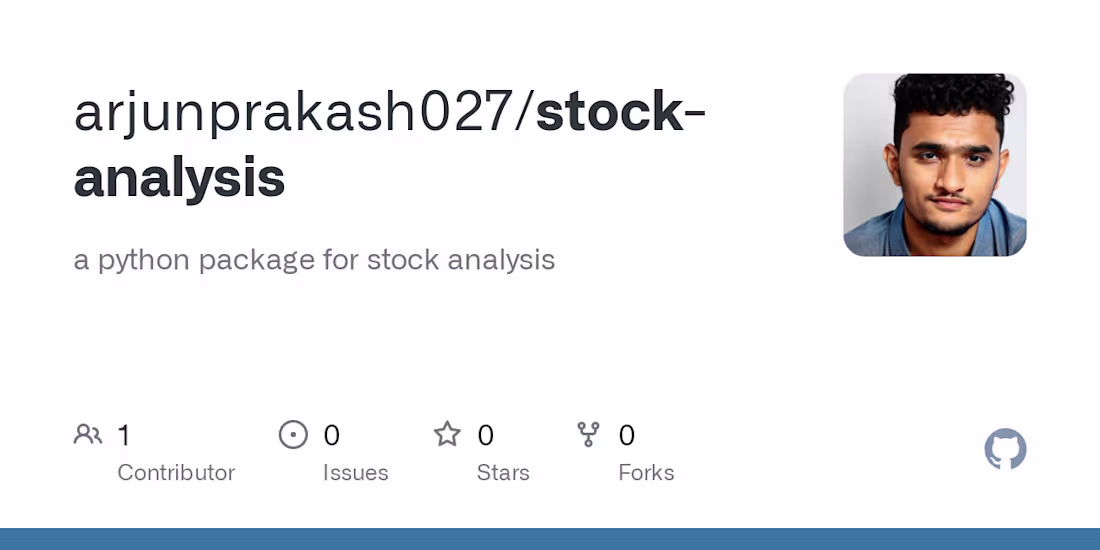Click the Stars star icon
Screen dimensions: 1100x550
click(x=447, y=434)
